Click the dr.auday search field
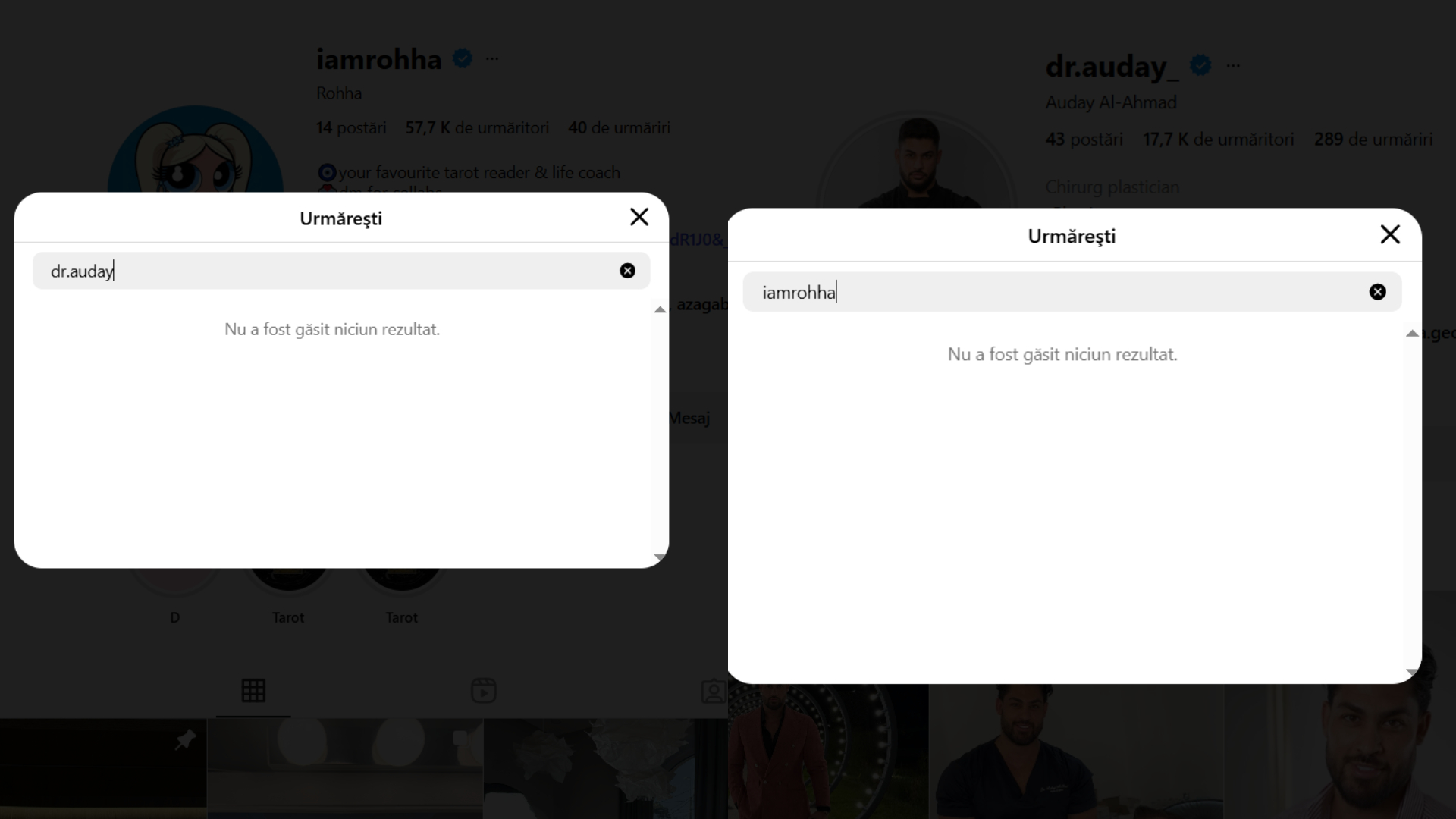The width and height of the screenshot is (1456, 819). [341, 271]
